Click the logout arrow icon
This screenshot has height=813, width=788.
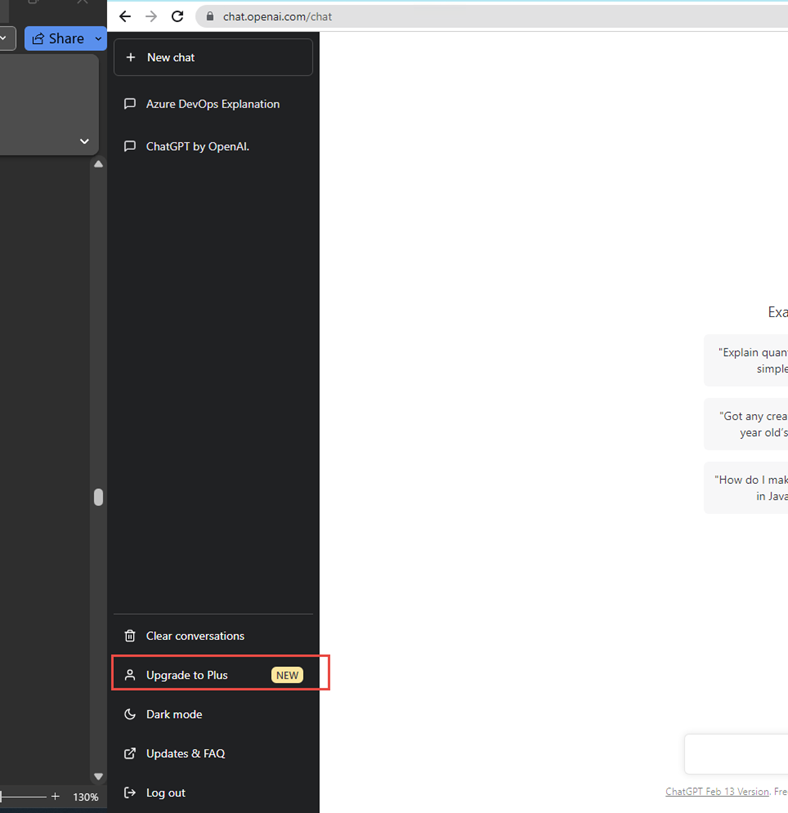coord(130,793)
